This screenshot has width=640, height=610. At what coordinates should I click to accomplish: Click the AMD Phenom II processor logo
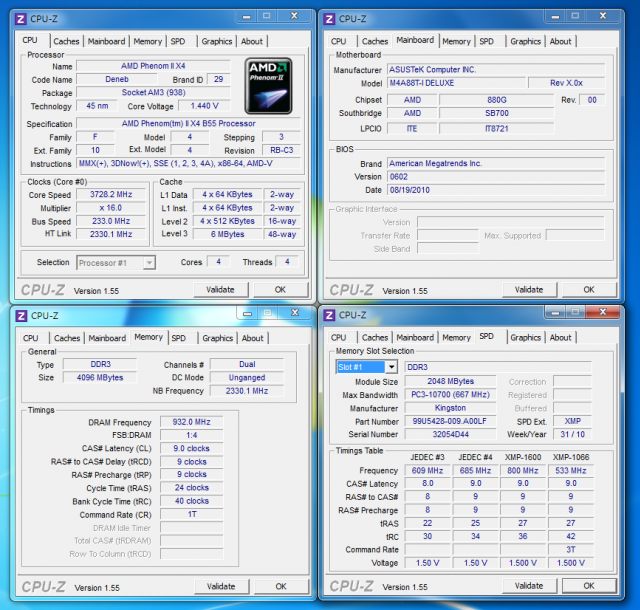click(x=268, y=86)
